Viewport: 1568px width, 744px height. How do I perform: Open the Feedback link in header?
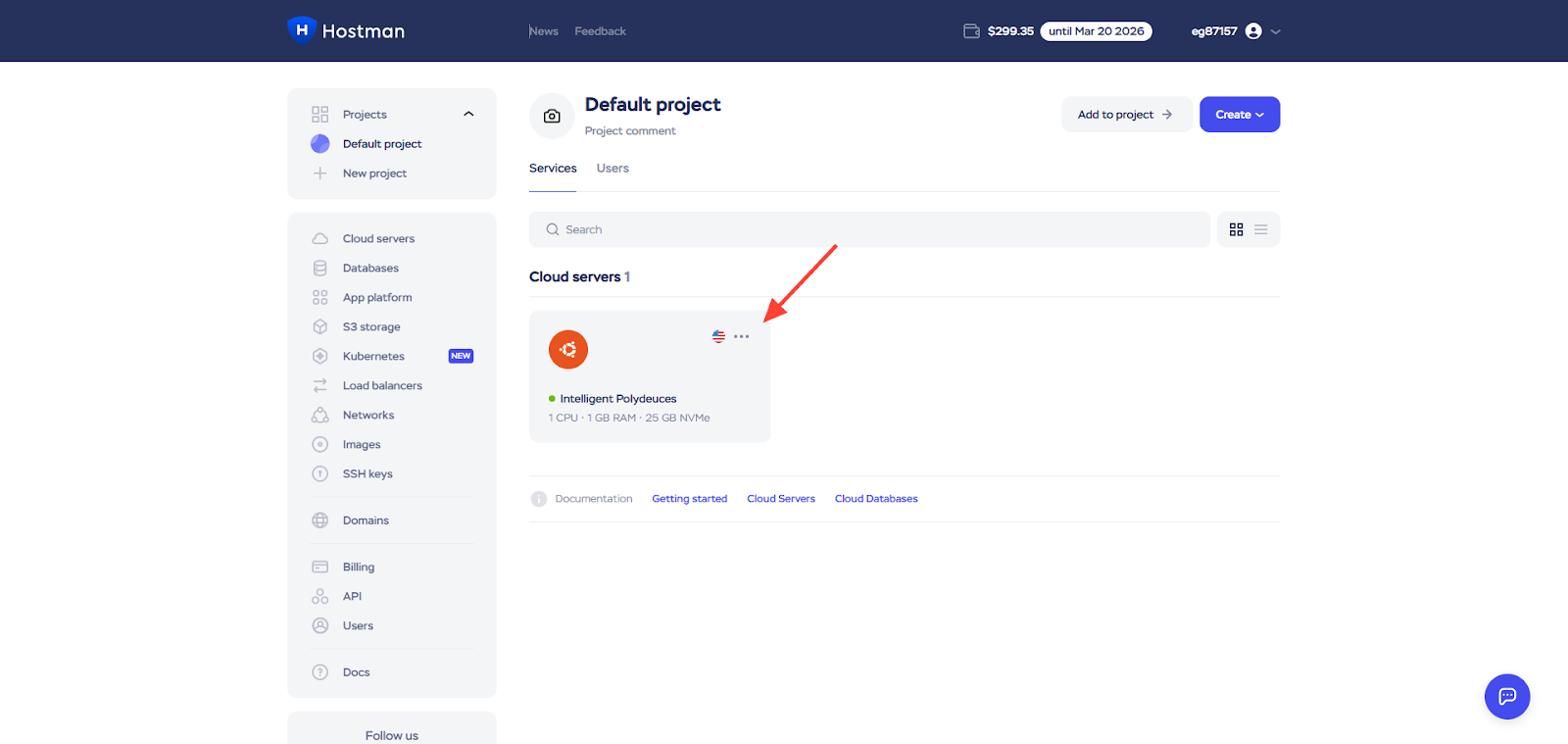click(x=600, y=31)
